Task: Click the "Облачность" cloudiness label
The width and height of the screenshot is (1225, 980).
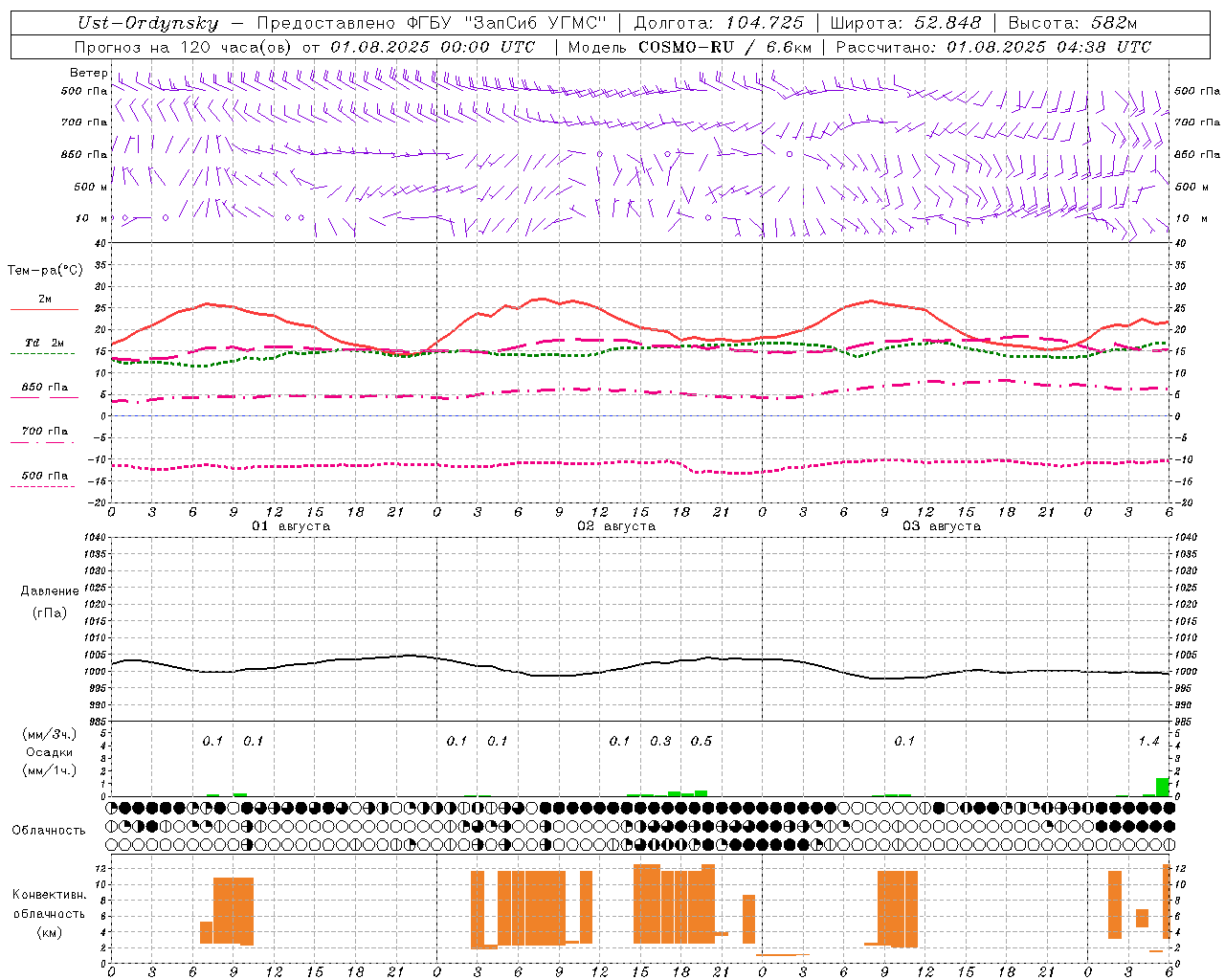Action: pos(49,830)
